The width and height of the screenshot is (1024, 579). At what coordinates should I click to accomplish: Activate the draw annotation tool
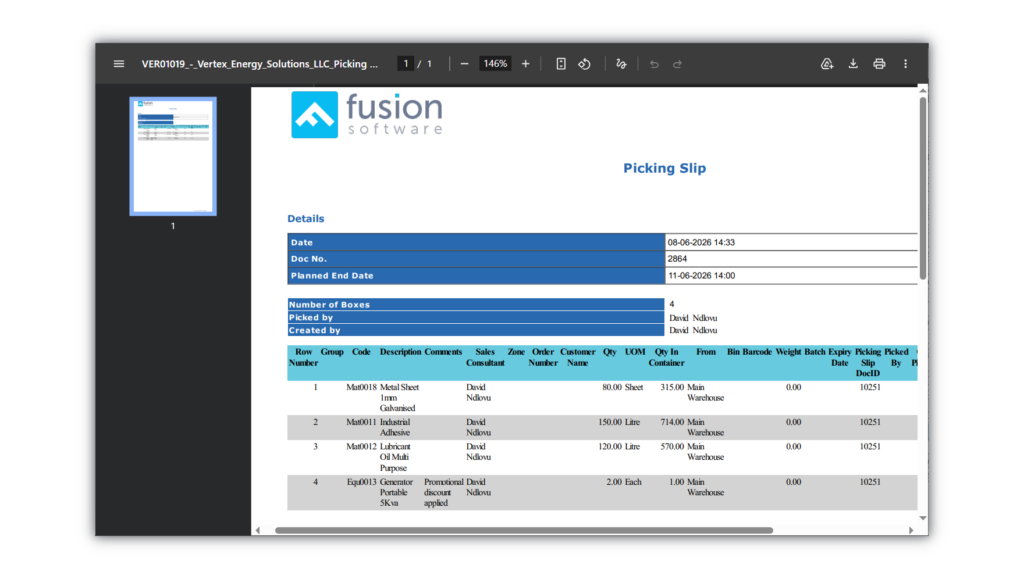click(x=621, y=64)
